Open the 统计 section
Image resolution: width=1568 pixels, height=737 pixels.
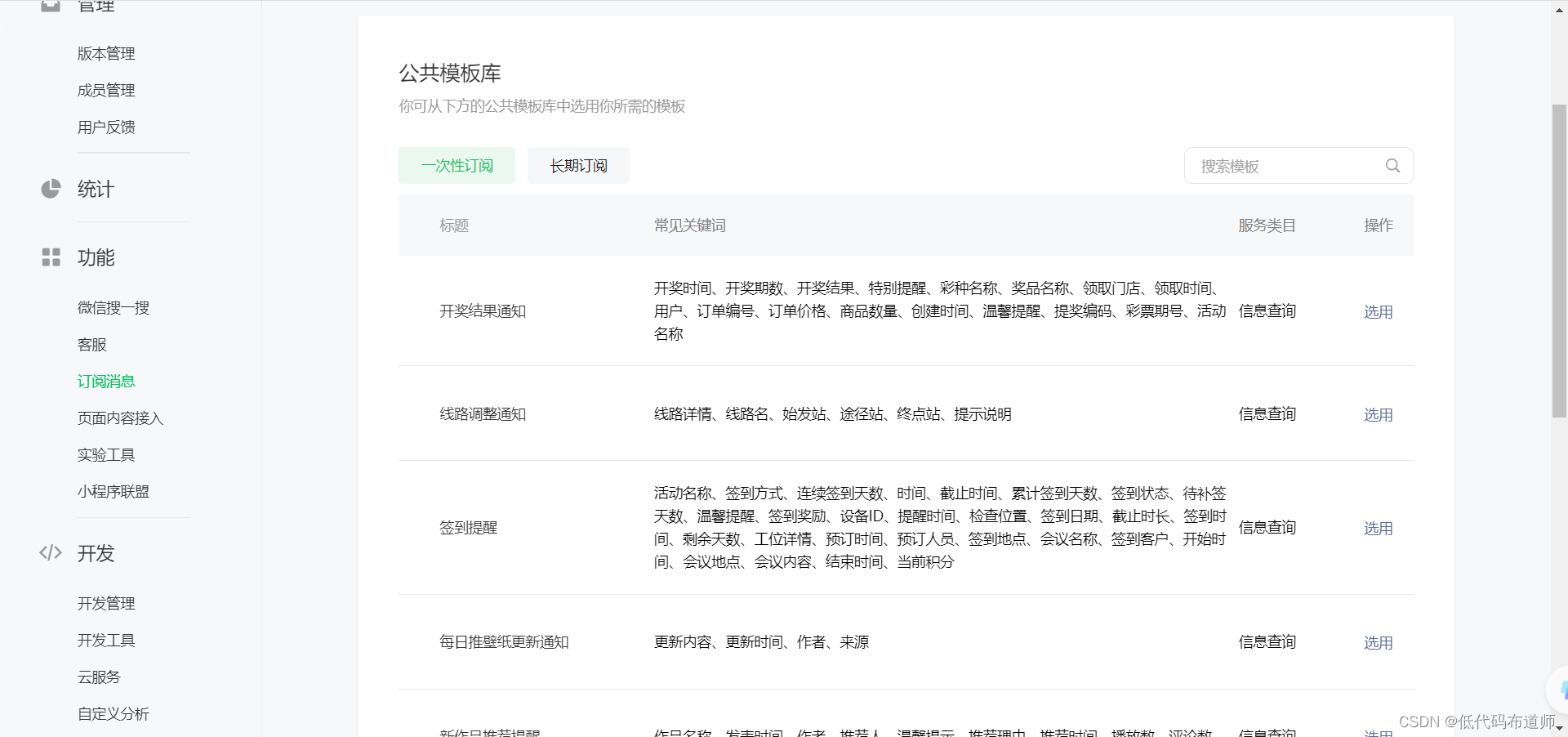point(96,190)
